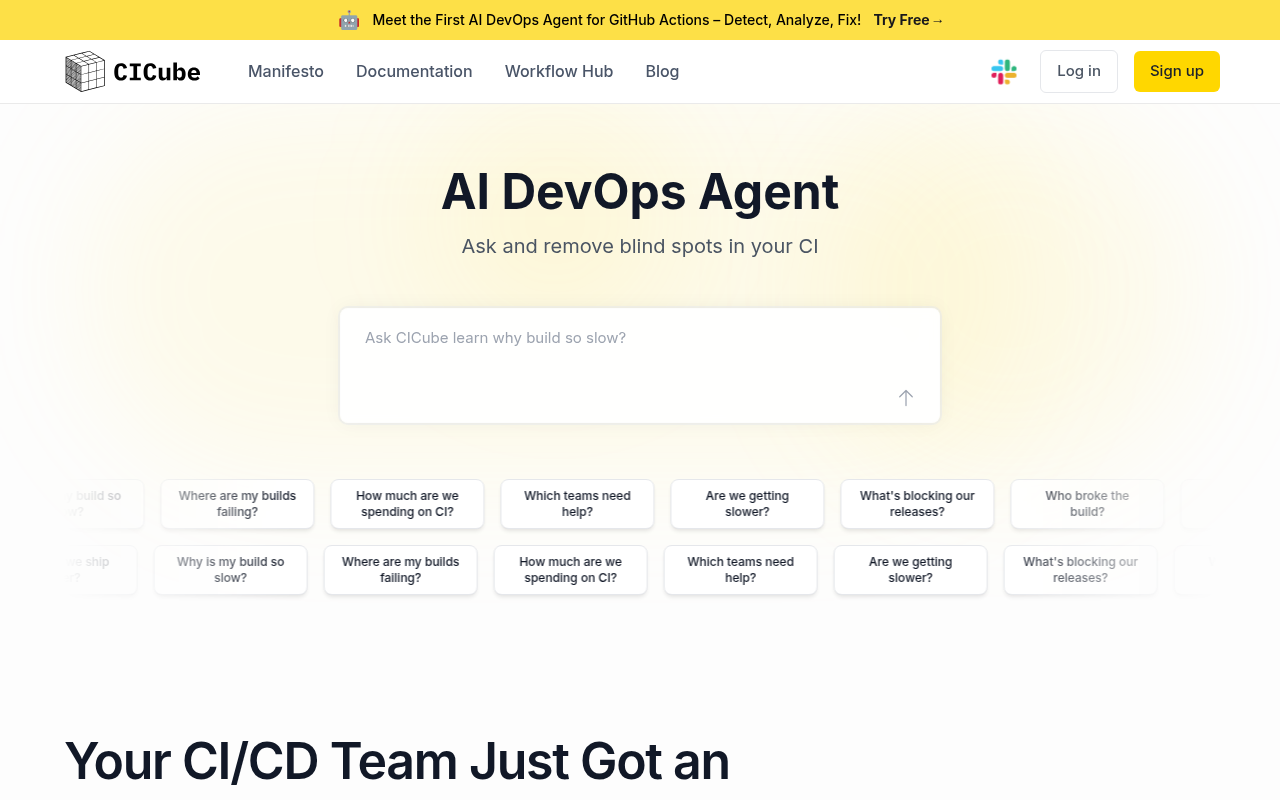Choose the 'Which teams need help?' prompt
Image resolution: width=1280 pixels, height=800 pixels.
[x=577, y=504]
